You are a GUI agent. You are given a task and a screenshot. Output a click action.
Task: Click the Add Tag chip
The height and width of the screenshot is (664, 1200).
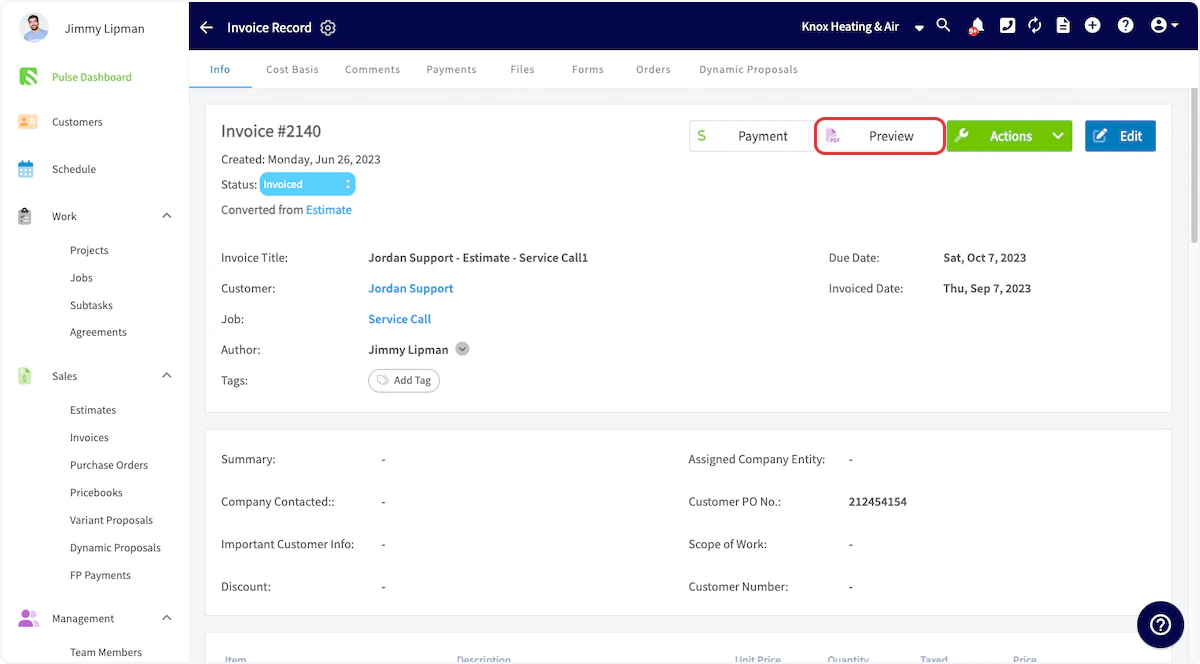coord(404,380)
